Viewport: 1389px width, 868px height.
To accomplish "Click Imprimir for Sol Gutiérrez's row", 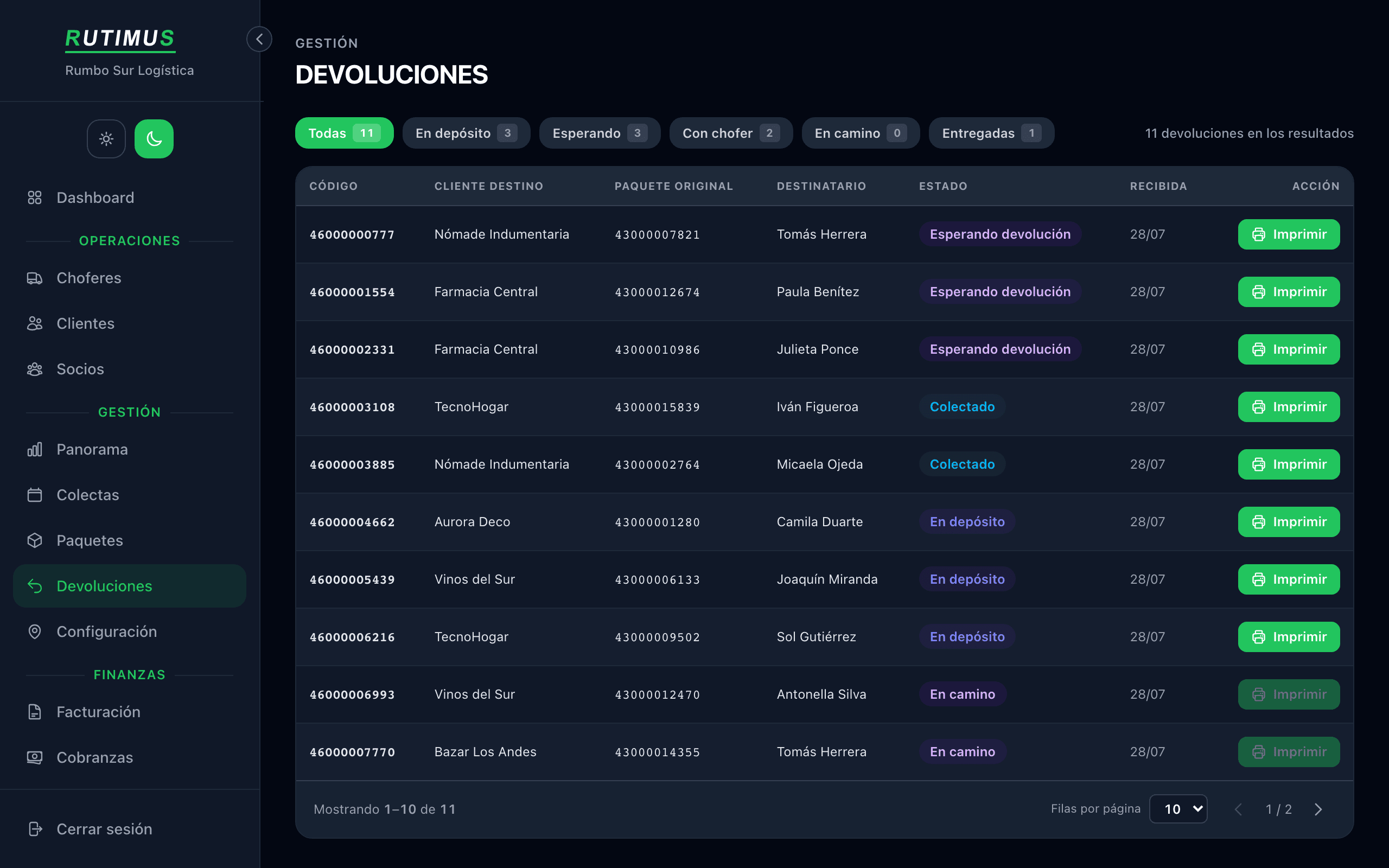I will 1289,637.
